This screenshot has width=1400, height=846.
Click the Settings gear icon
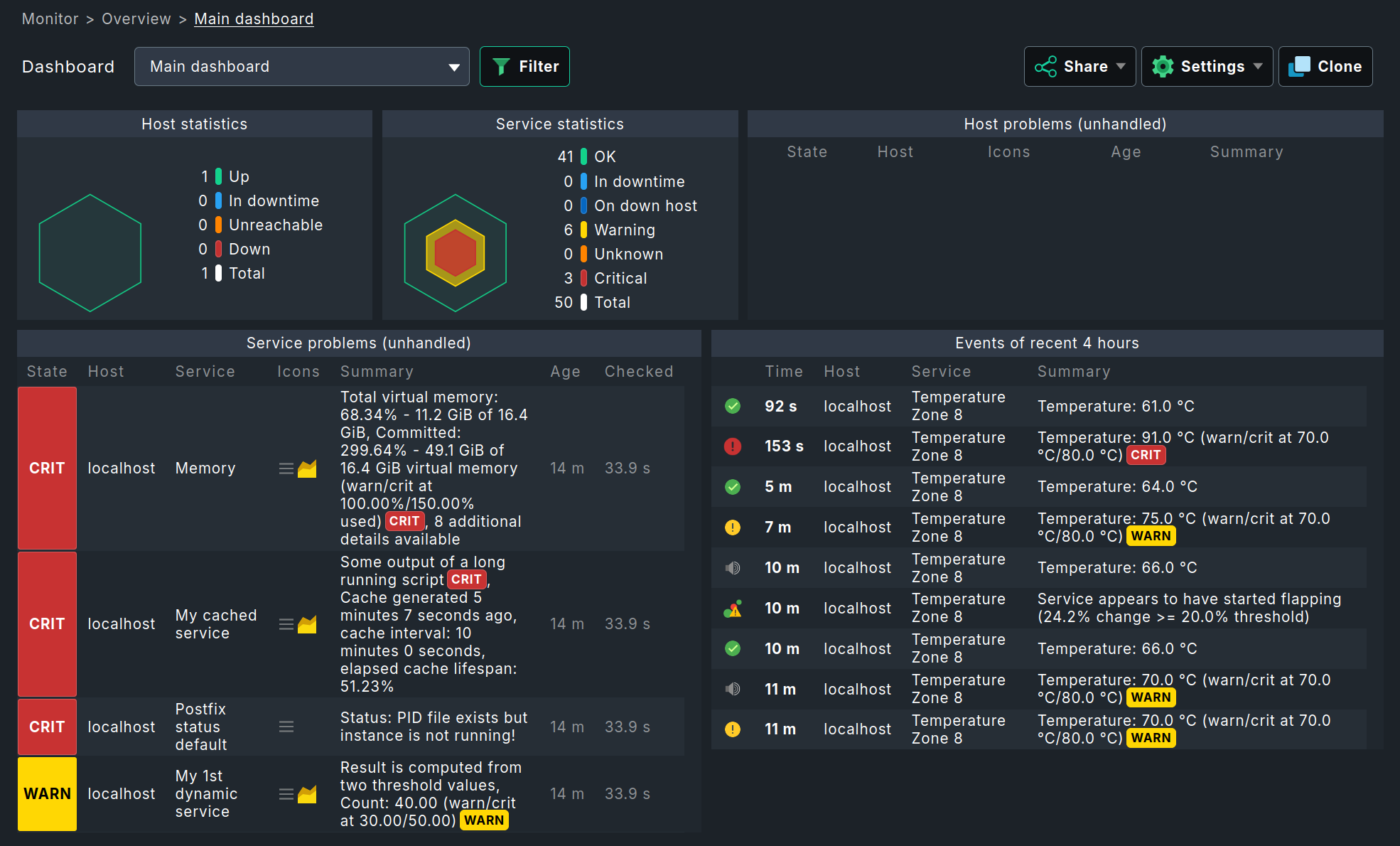(x=1163, y=66)
